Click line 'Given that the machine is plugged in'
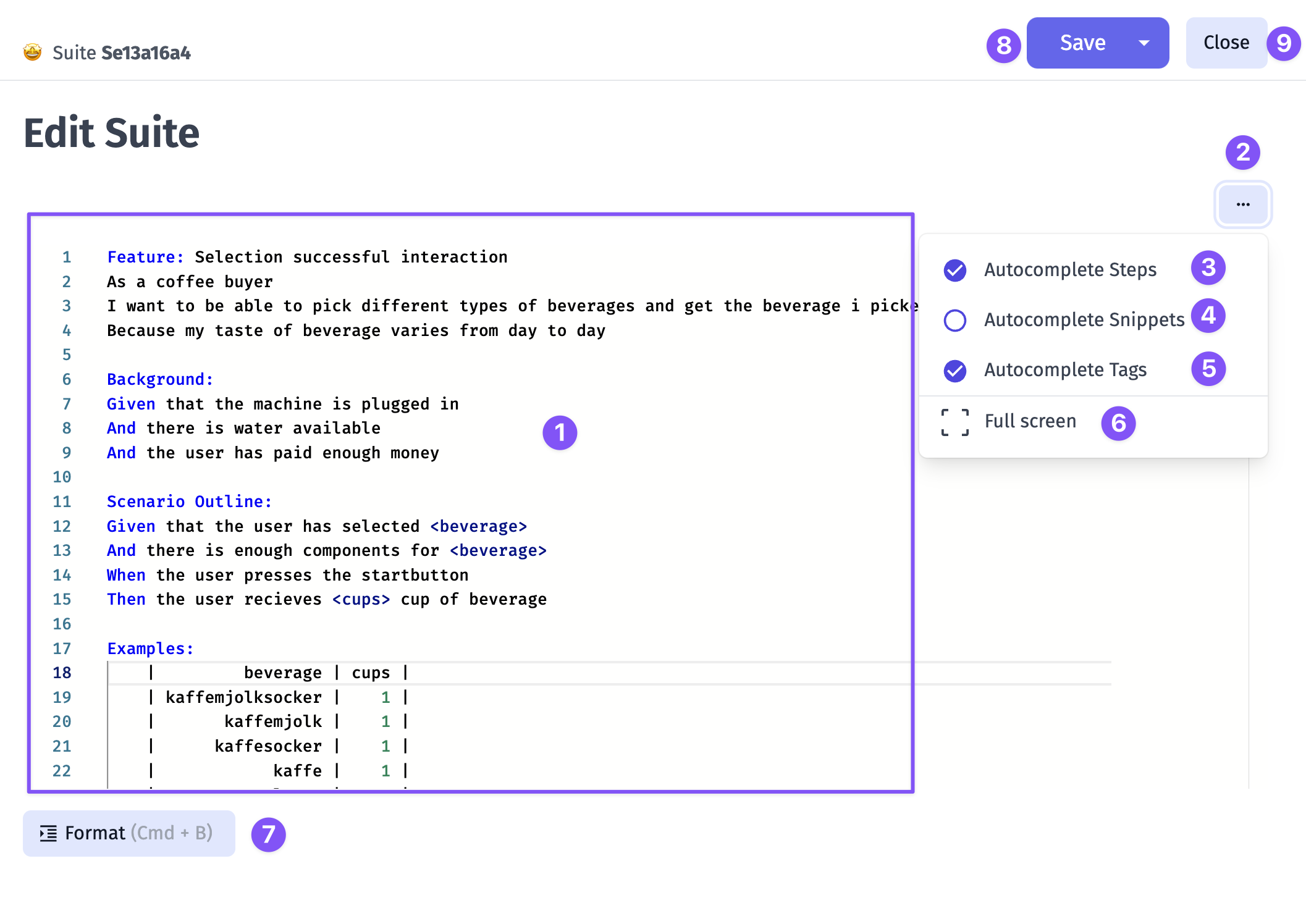 pos(283,404)
